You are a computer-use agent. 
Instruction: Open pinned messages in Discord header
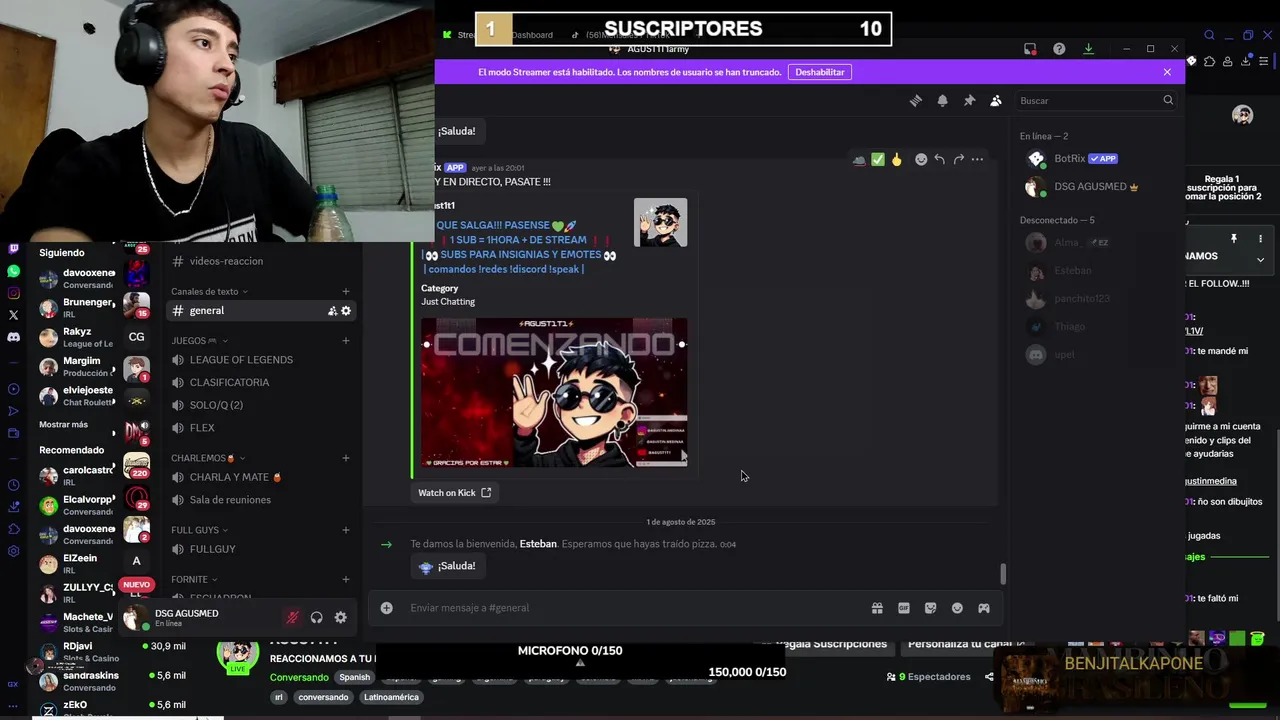click(x=969, y=100)
